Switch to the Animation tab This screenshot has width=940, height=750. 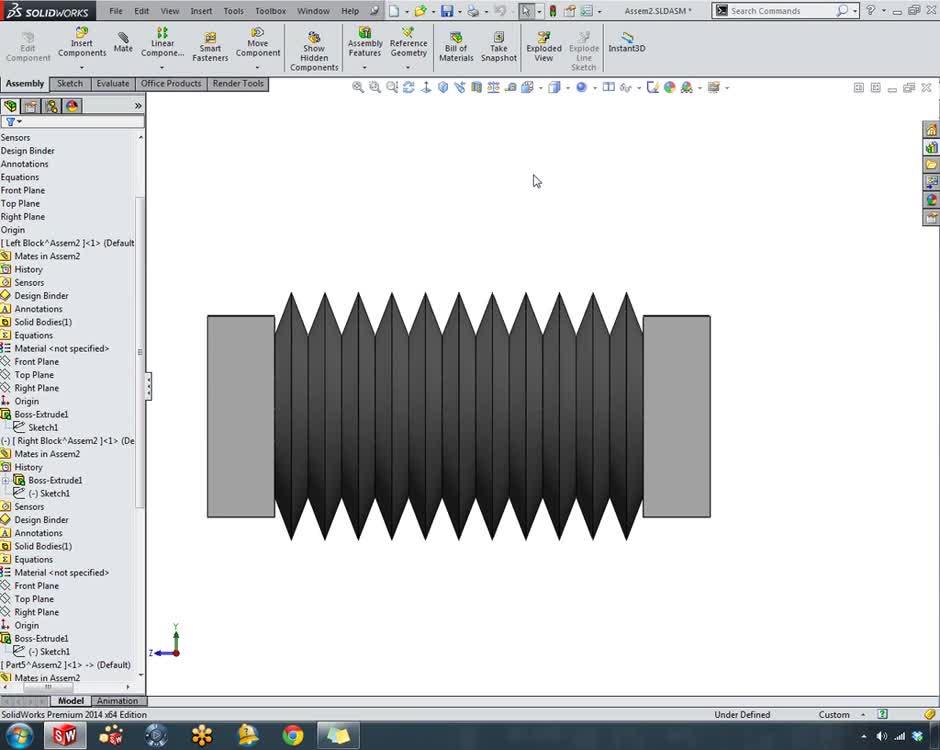[x=118, y=700]
